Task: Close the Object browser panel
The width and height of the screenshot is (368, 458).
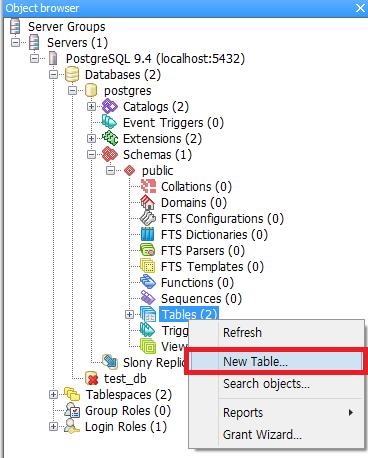Action: point(360,8)
